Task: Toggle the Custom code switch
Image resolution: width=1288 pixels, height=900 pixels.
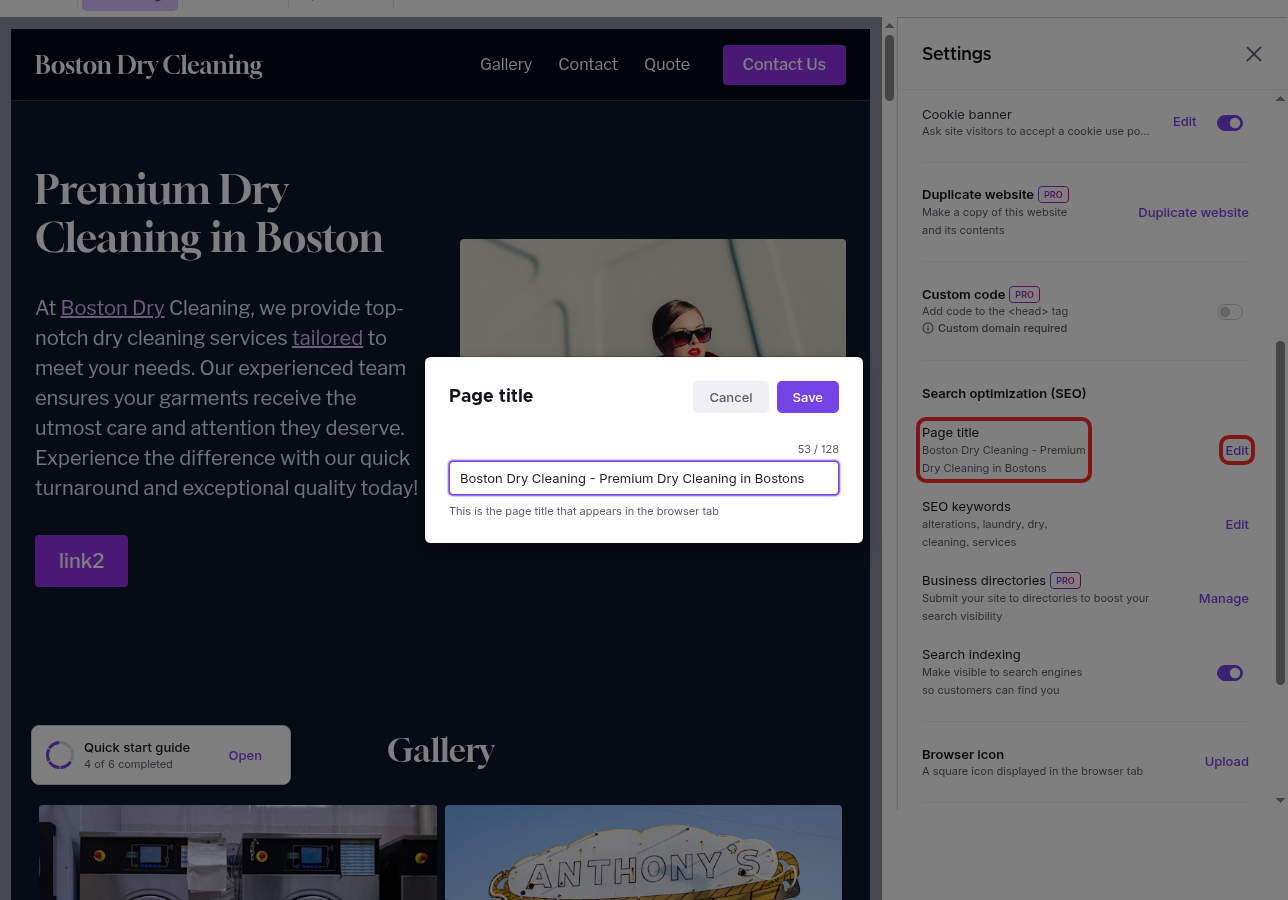Action: click(x=1230, y=312)
